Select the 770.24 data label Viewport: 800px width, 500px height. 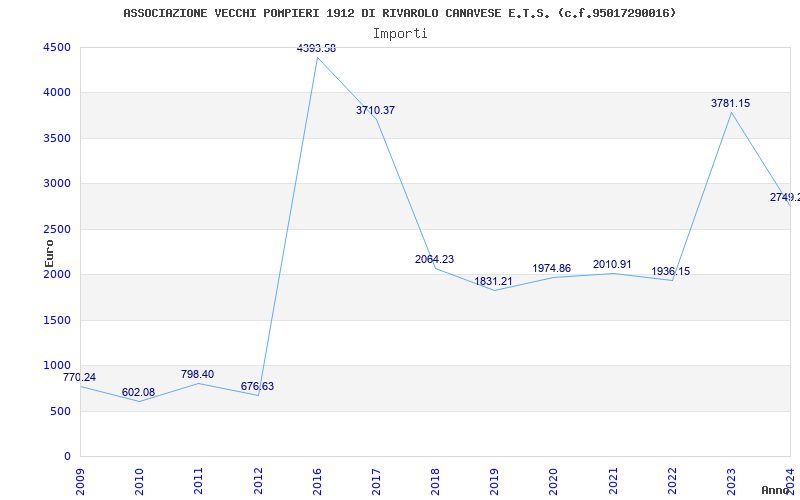tap(79, 378)
